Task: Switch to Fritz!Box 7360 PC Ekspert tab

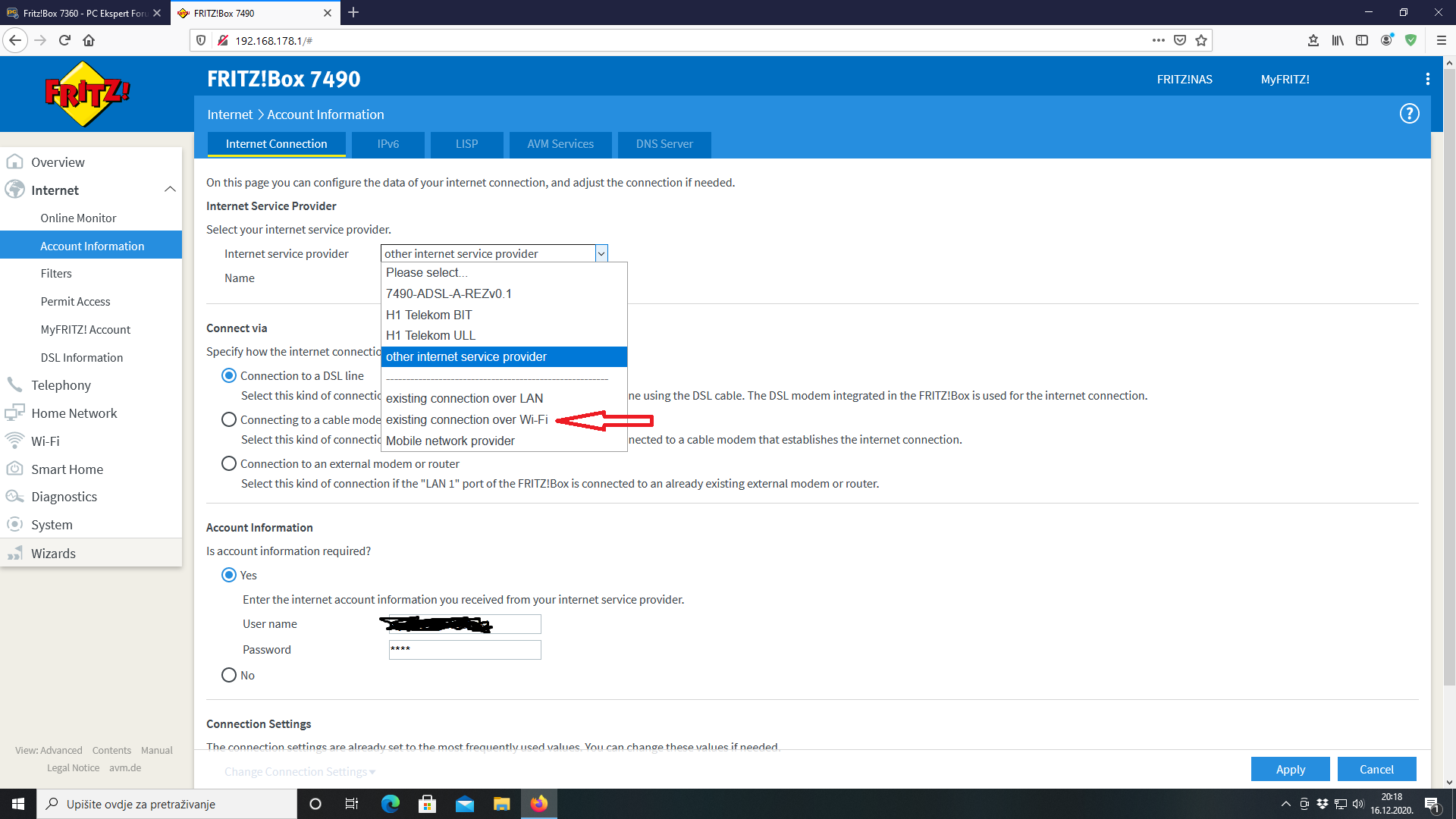Action: point(84,13)
